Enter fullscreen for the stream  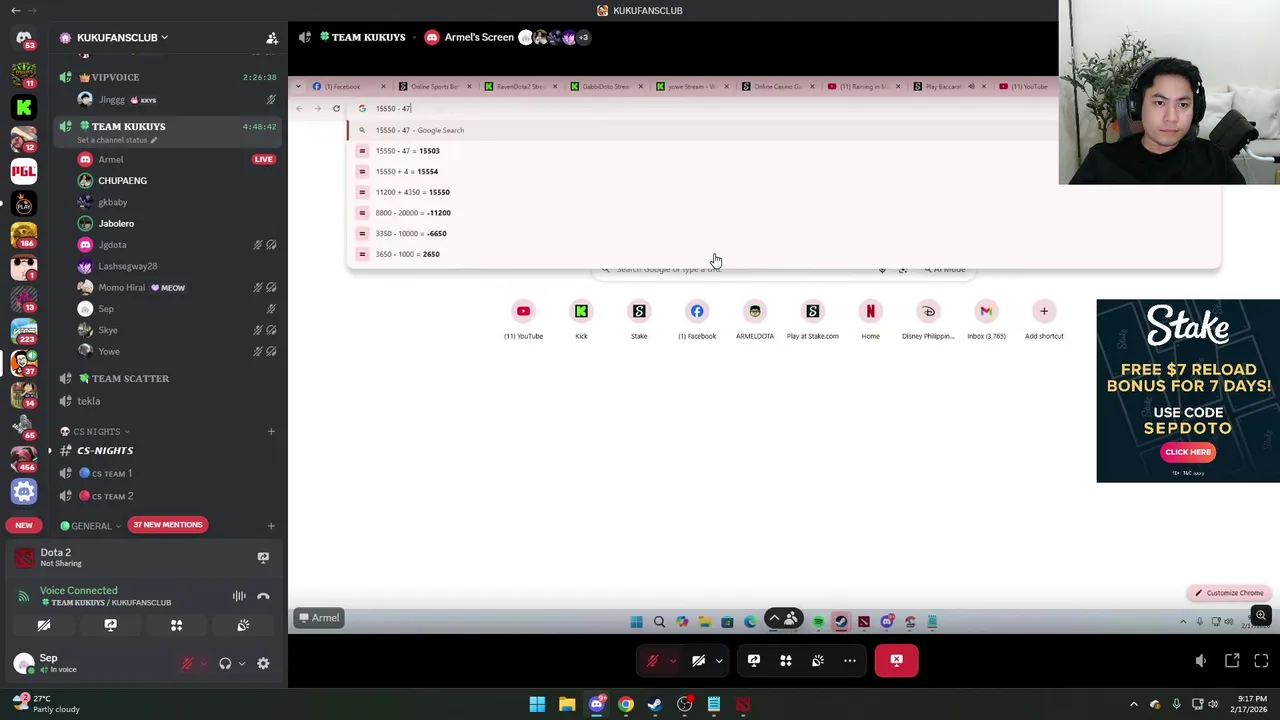pyautogui.click(x=1261, y=661)
